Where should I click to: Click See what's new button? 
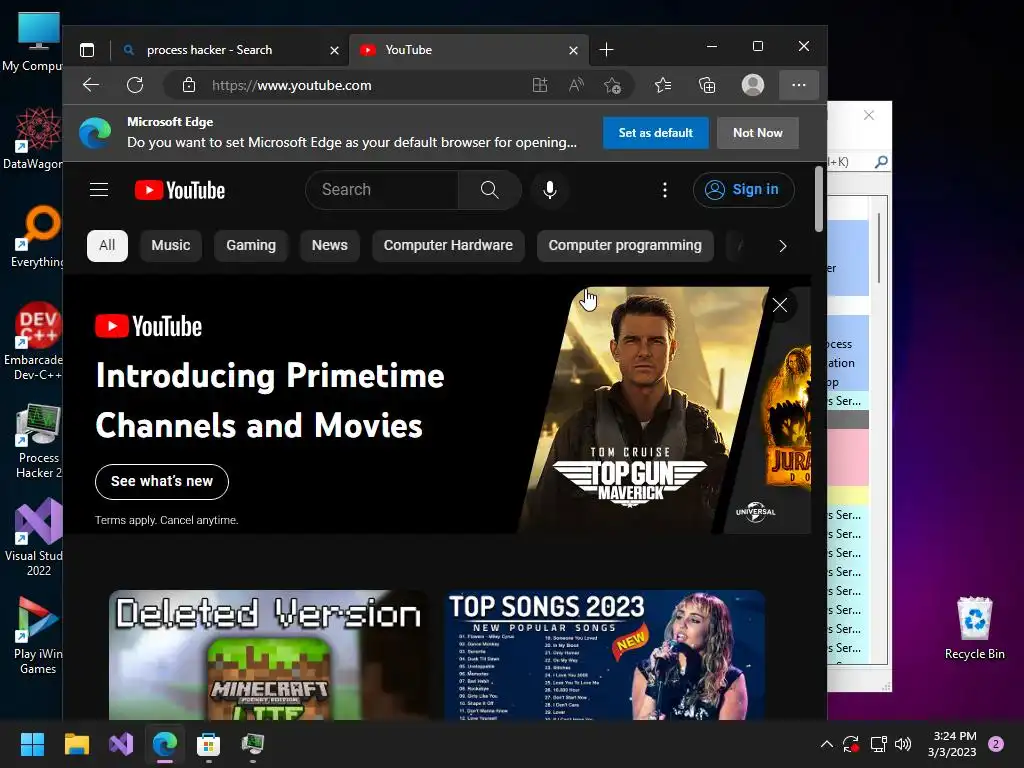[x=162, y=481]
